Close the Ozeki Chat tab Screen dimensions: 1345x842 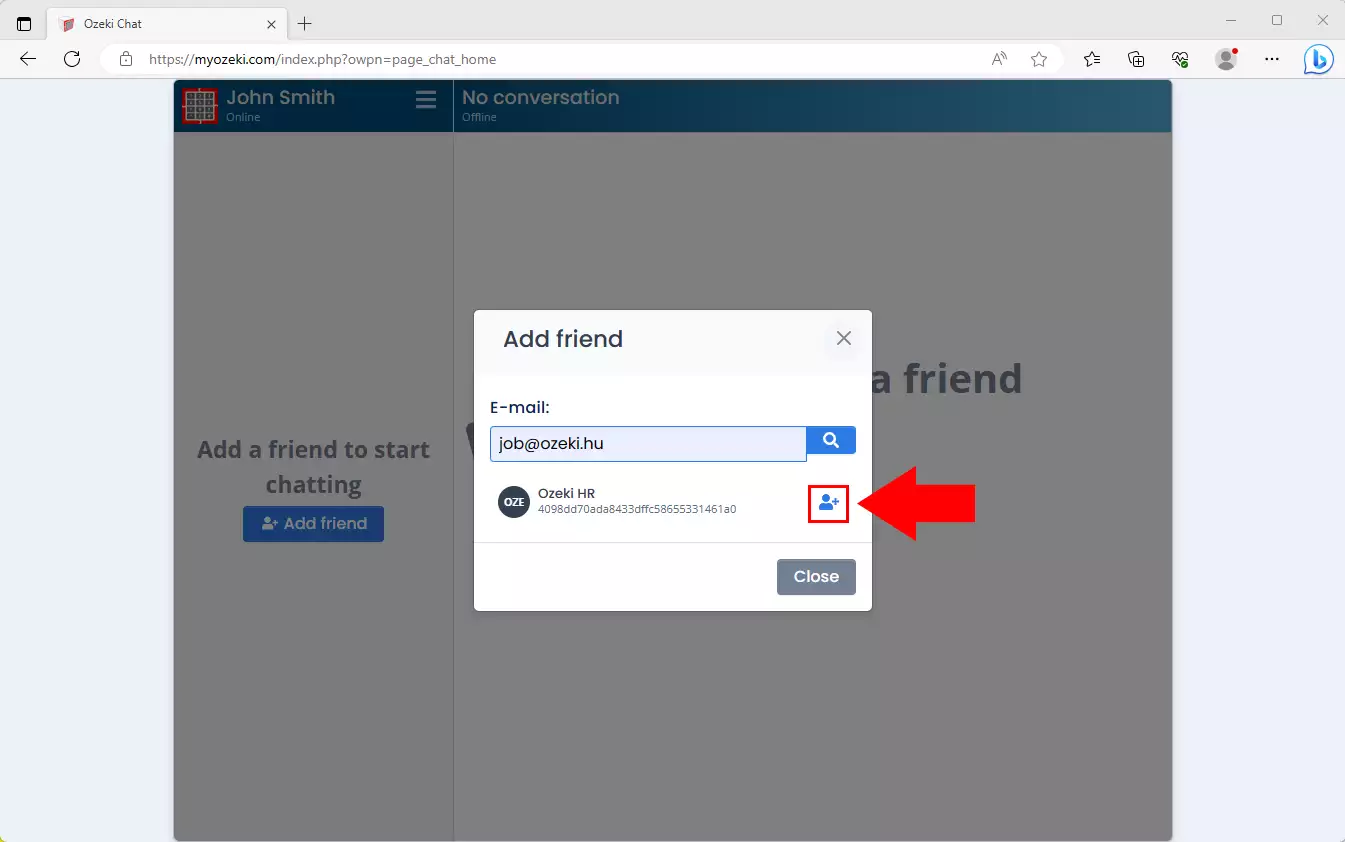(x=270, y=24)
